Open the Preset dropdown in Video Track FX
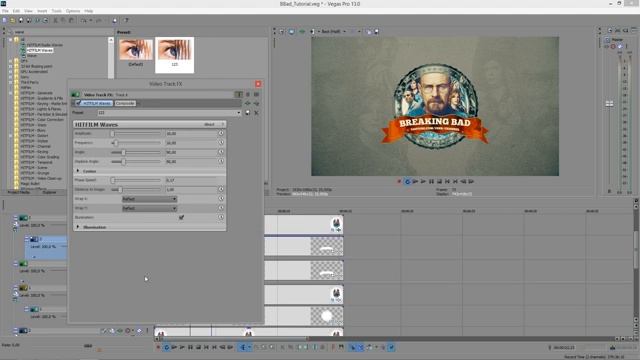Screen dimensions: 640x360 239,113
